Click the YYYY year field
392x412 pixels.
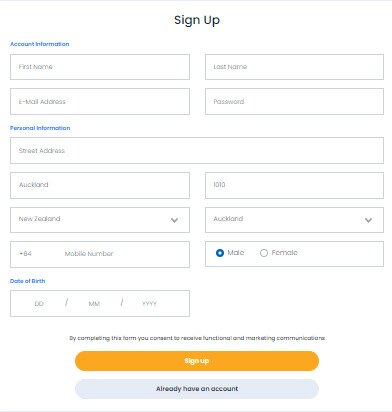pos(149,304)
